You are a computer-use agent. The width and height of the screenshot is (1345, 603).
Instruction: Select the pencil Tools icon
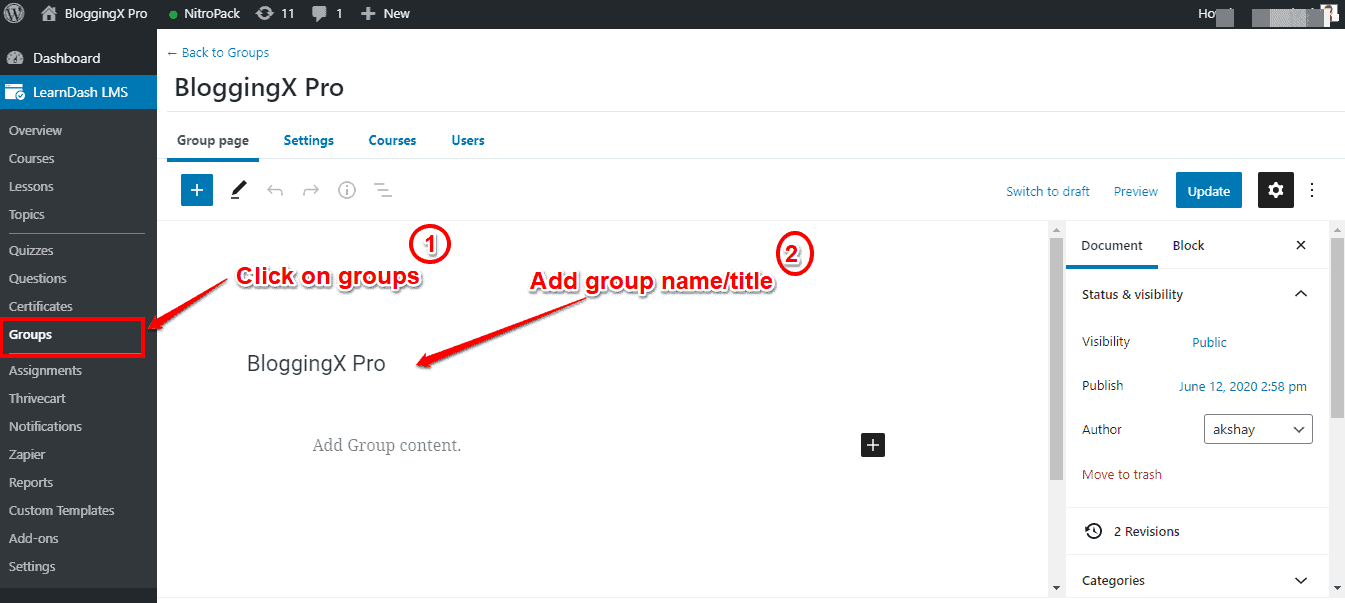[x=238, y=190]
